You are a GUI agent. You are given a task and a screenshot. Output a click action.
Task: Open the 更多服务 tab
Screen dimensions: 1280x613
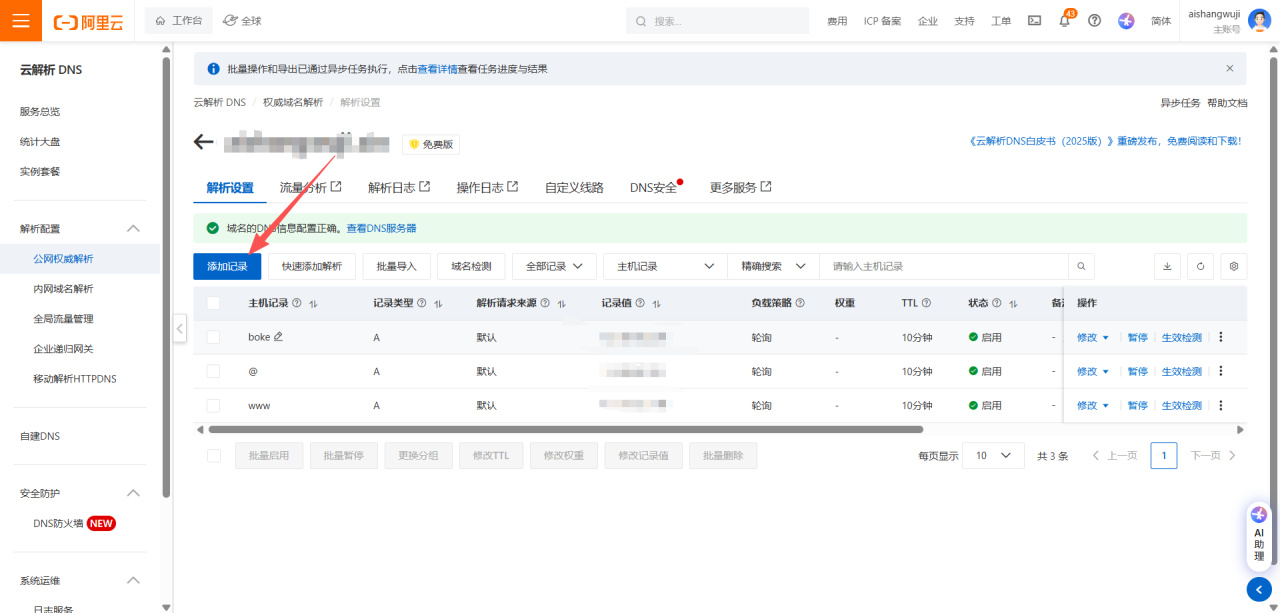coord(741,187)
